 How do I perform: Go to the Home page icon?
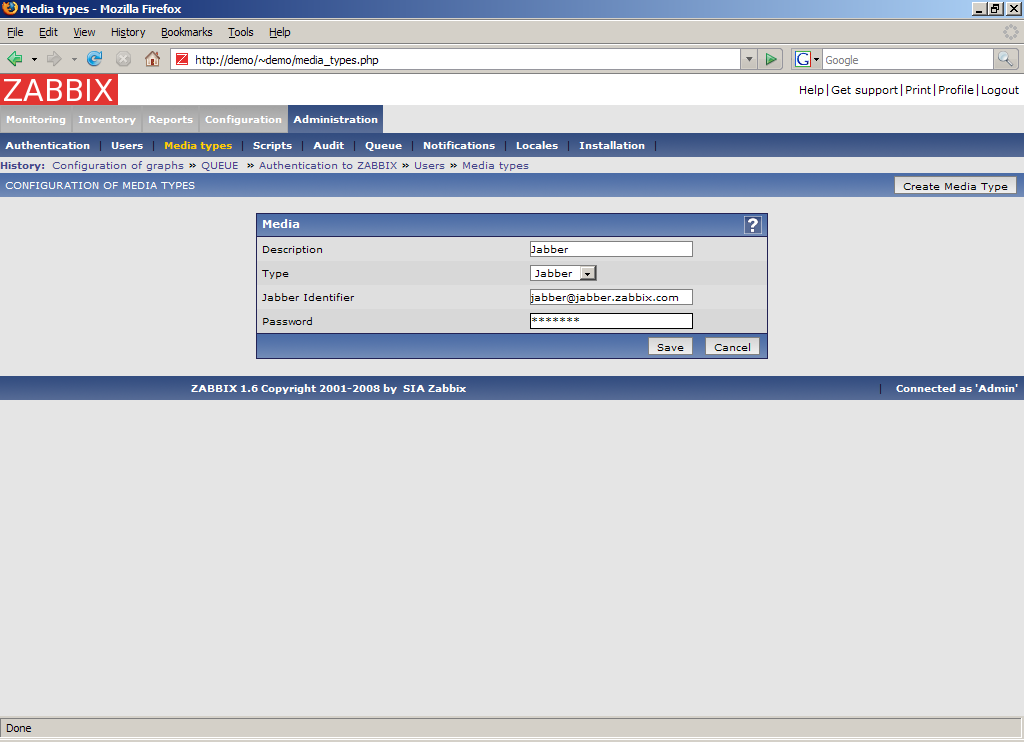(152, 59)
